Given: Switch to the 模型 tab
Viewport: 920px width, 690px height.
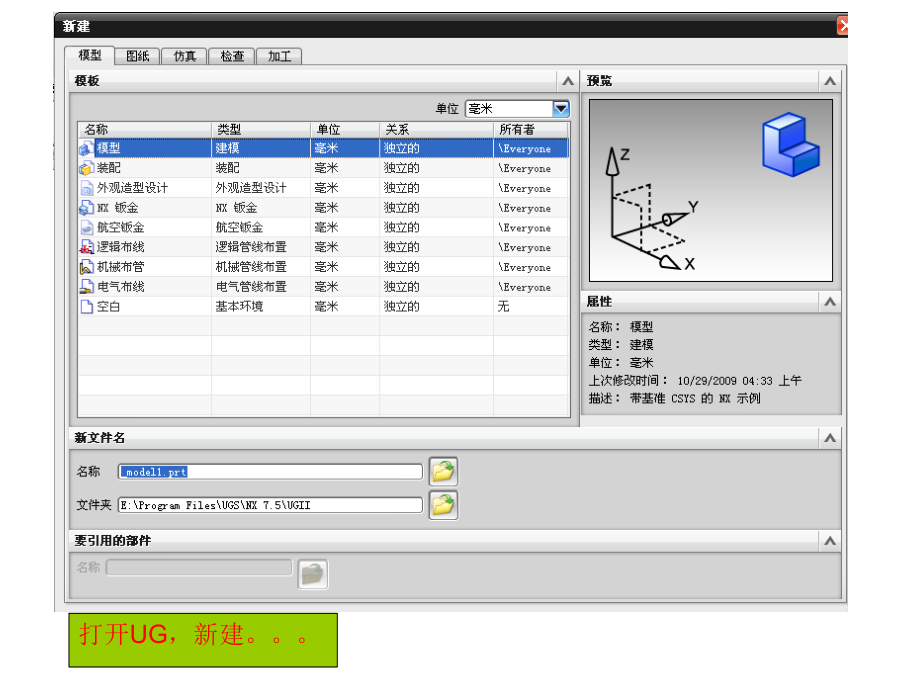Looking at the screenshot, I should [90, 56].
